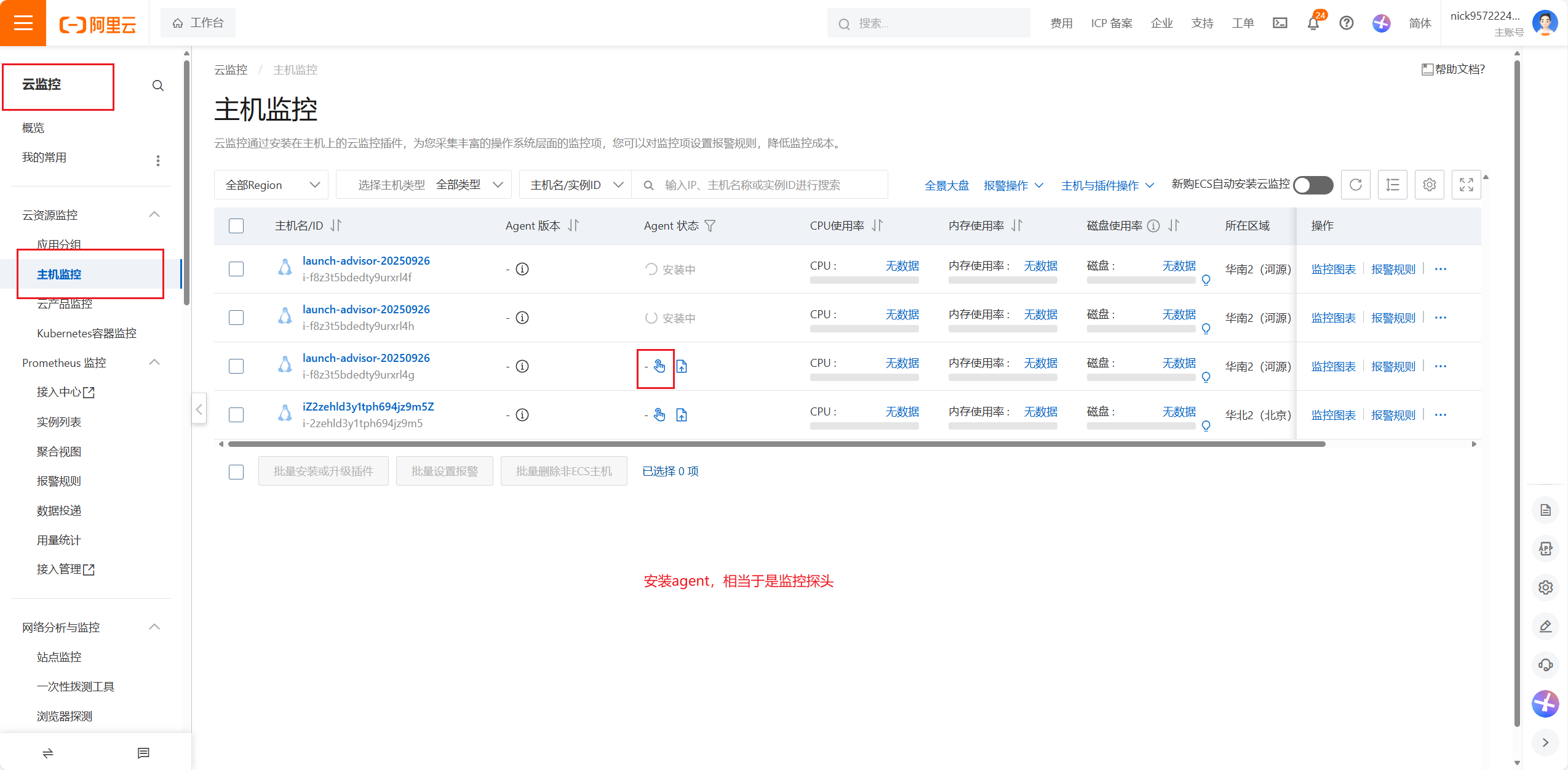
Task: Open the 全景大盘 link
Action: pos(946,185)
